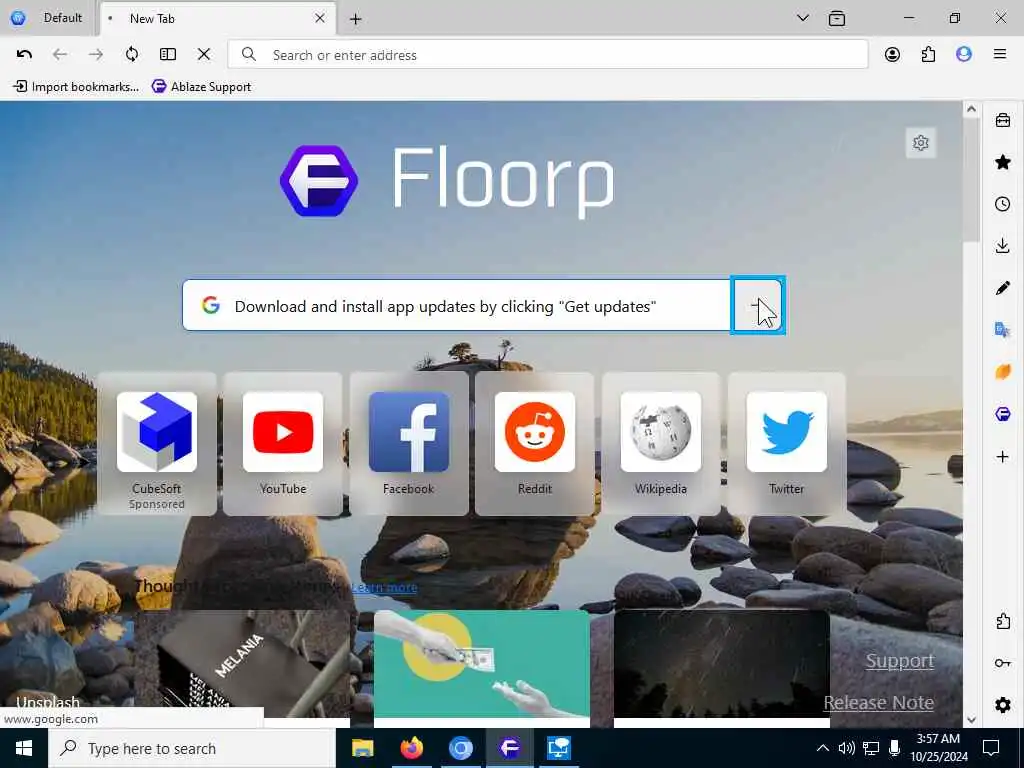
Task: Show hidden tray icons chevron
Action: pos(823,748)
